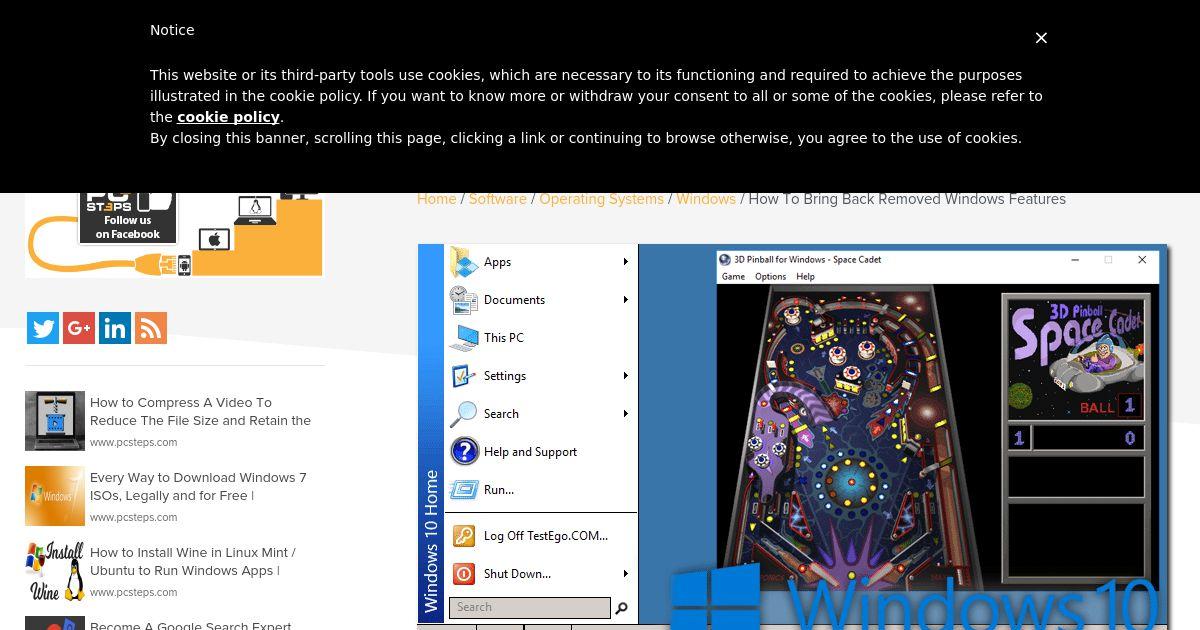
Task: Open the RSS feed icon
Action: pos(151,328)
